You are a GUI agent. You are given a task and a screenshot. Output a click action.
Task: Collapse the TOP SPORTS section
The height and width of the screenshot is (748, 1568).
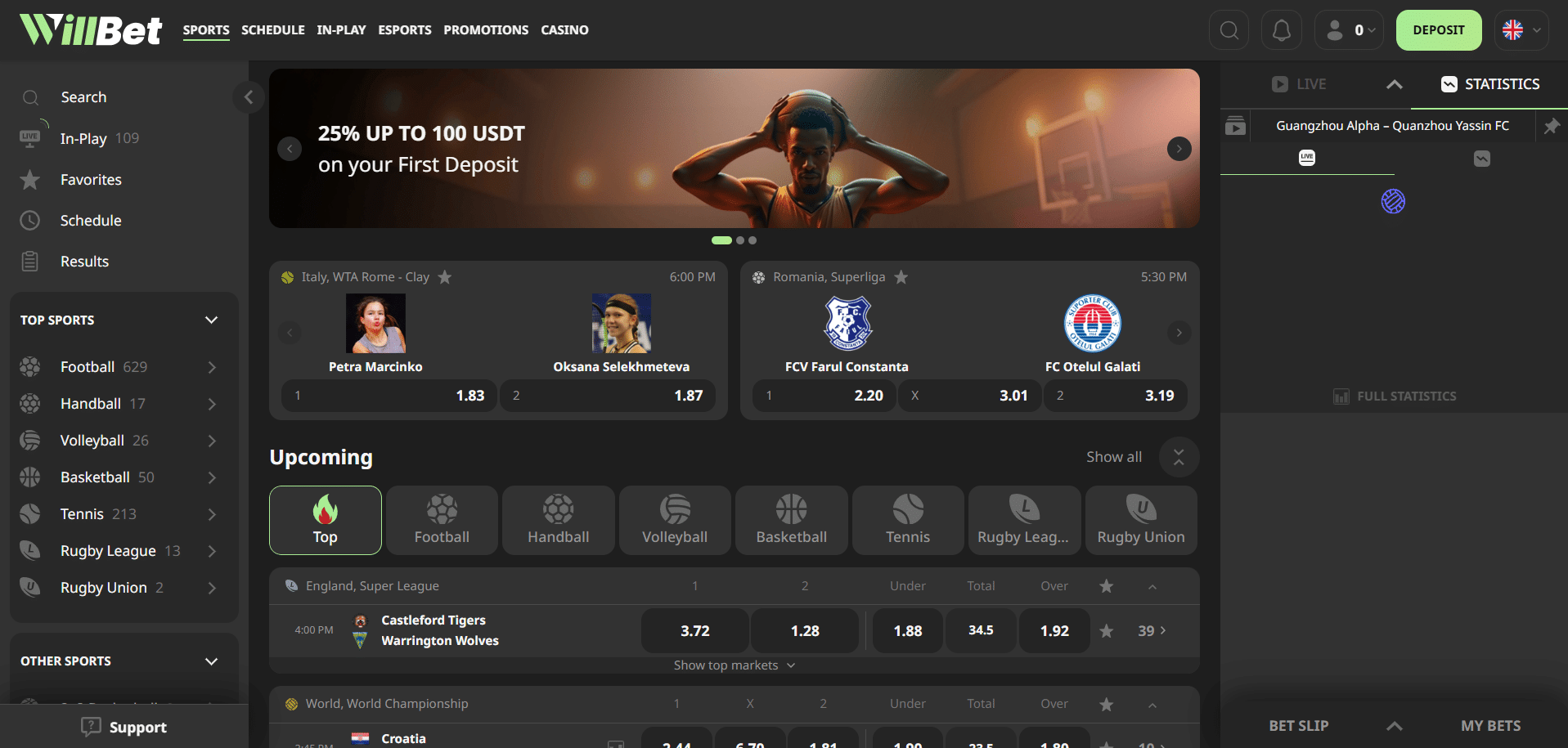pos(211,320)
